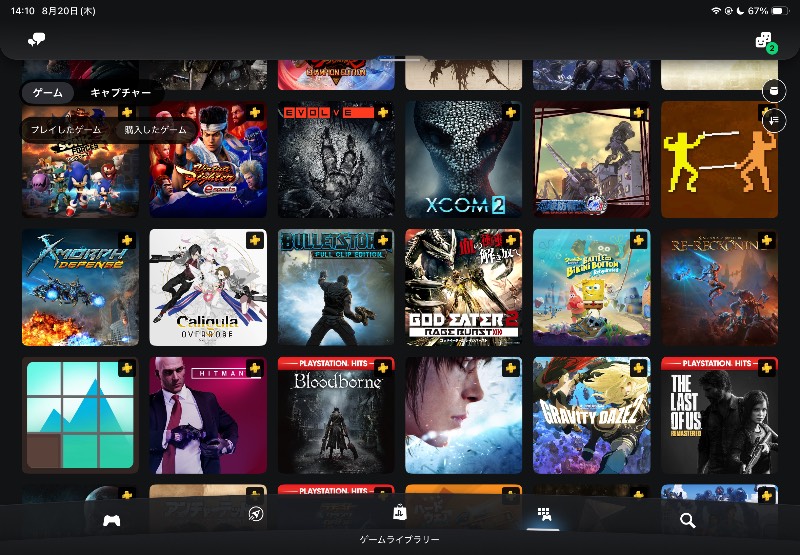Tap the storage filter circle icon
This screenshot has width=800, height=555.
[x=774, y=91]
